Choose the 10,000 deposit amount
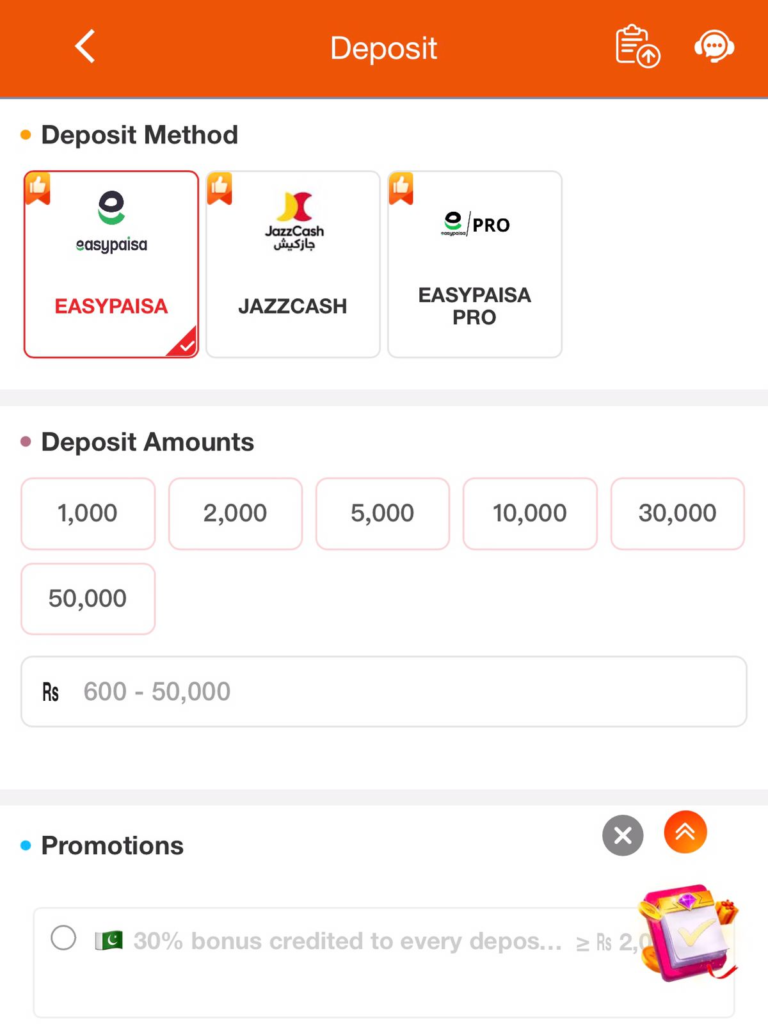Image resolution: width=768 pixels, height=1024 pixels. click(x=530, y=513)
